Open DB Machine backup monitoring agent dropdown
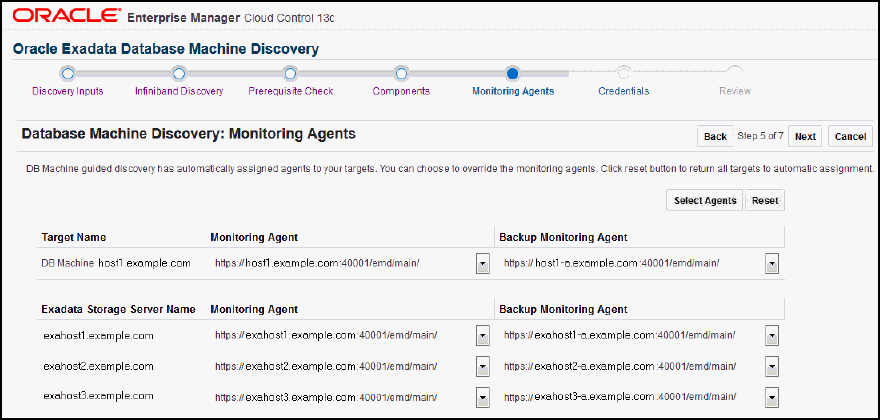The height and width of the screenshot is (420, 880). coord(772,263)
